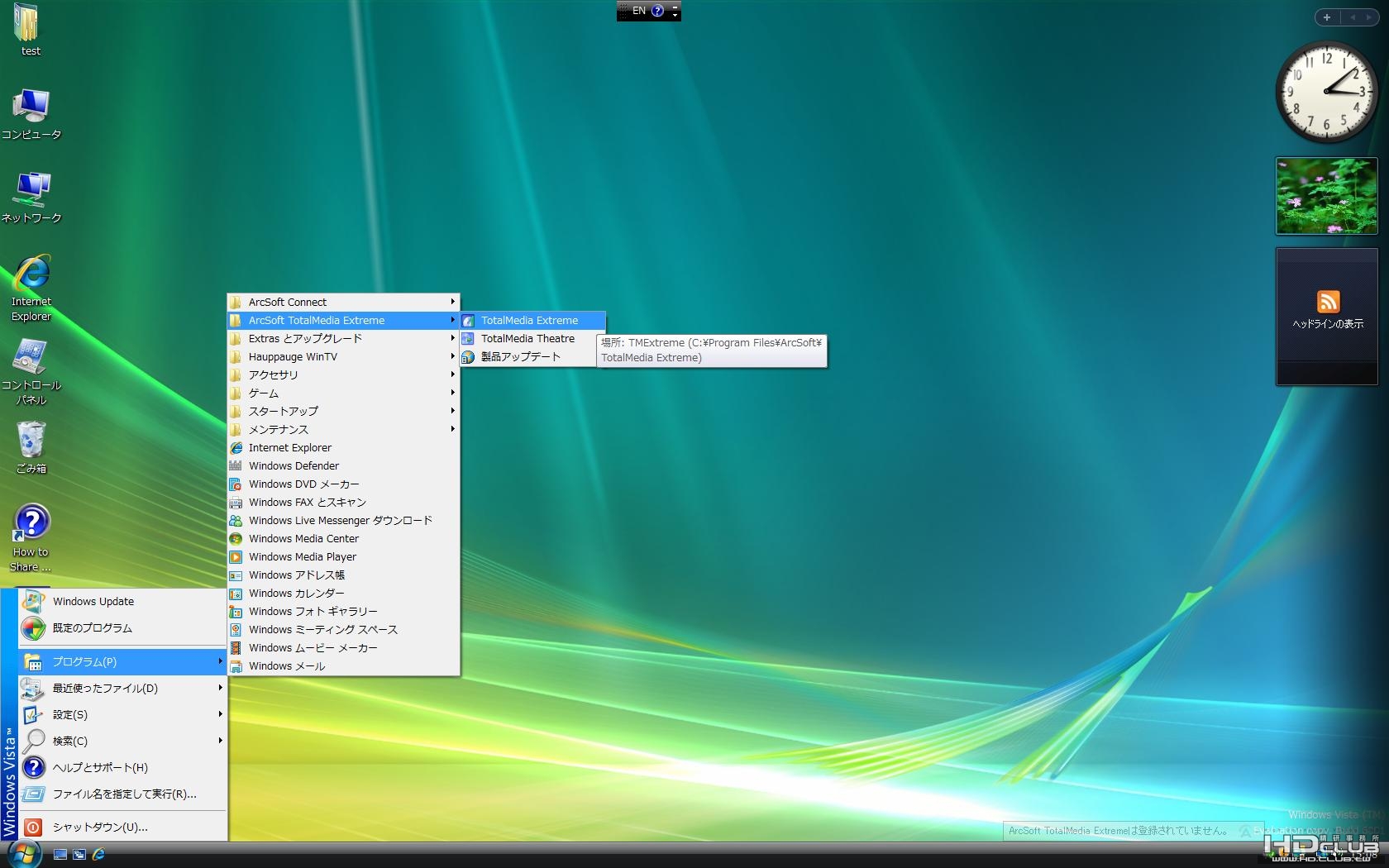Open Windows Media Player from programs list
The height and width of the screenshot is (868, 1389).
point(303,557)
